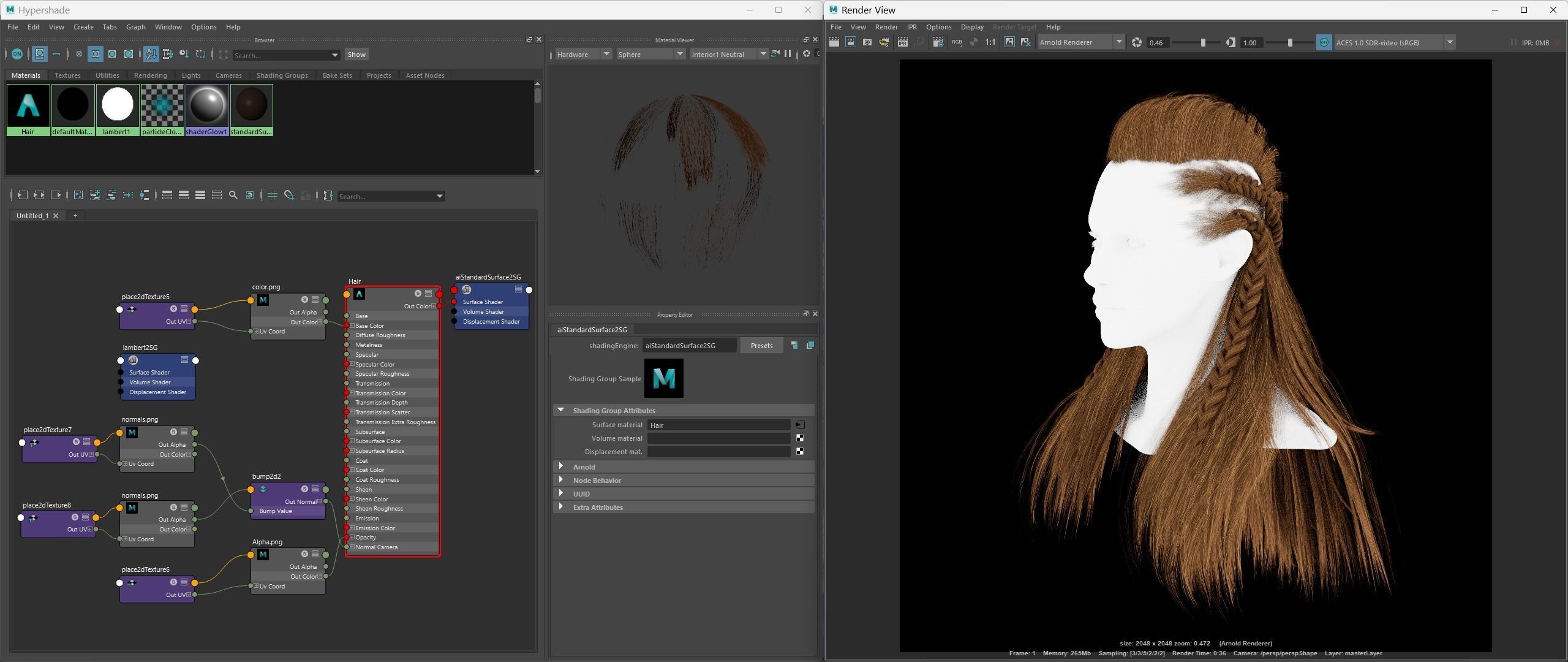
Task: Click Input and output connections icon
Action: (39, 195)
